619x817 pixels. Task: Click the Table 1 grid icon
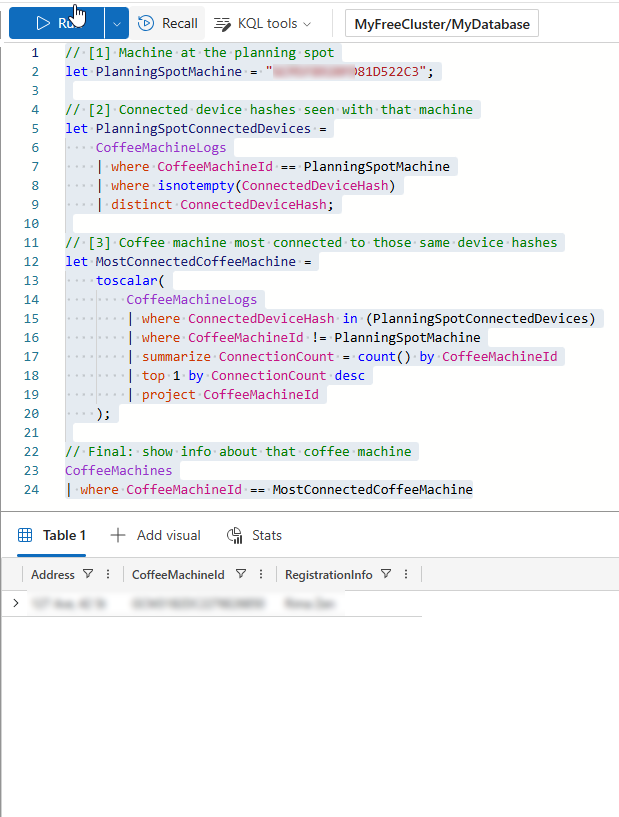pos(25,535)
